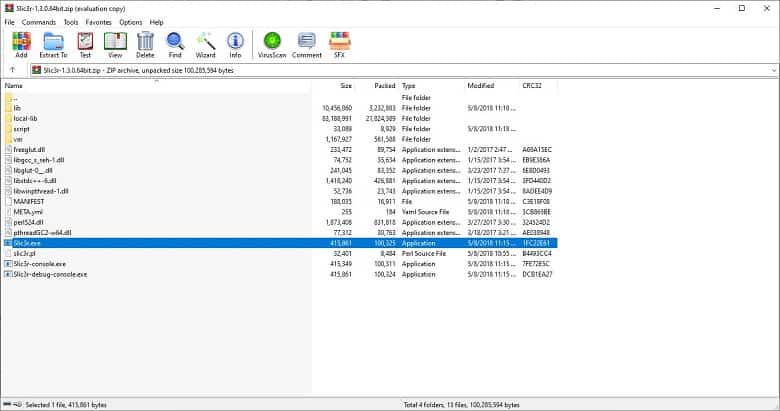This screenshot has width=780, height=411.
Task: Open the Favorites menu
Action: click(98, 22)
